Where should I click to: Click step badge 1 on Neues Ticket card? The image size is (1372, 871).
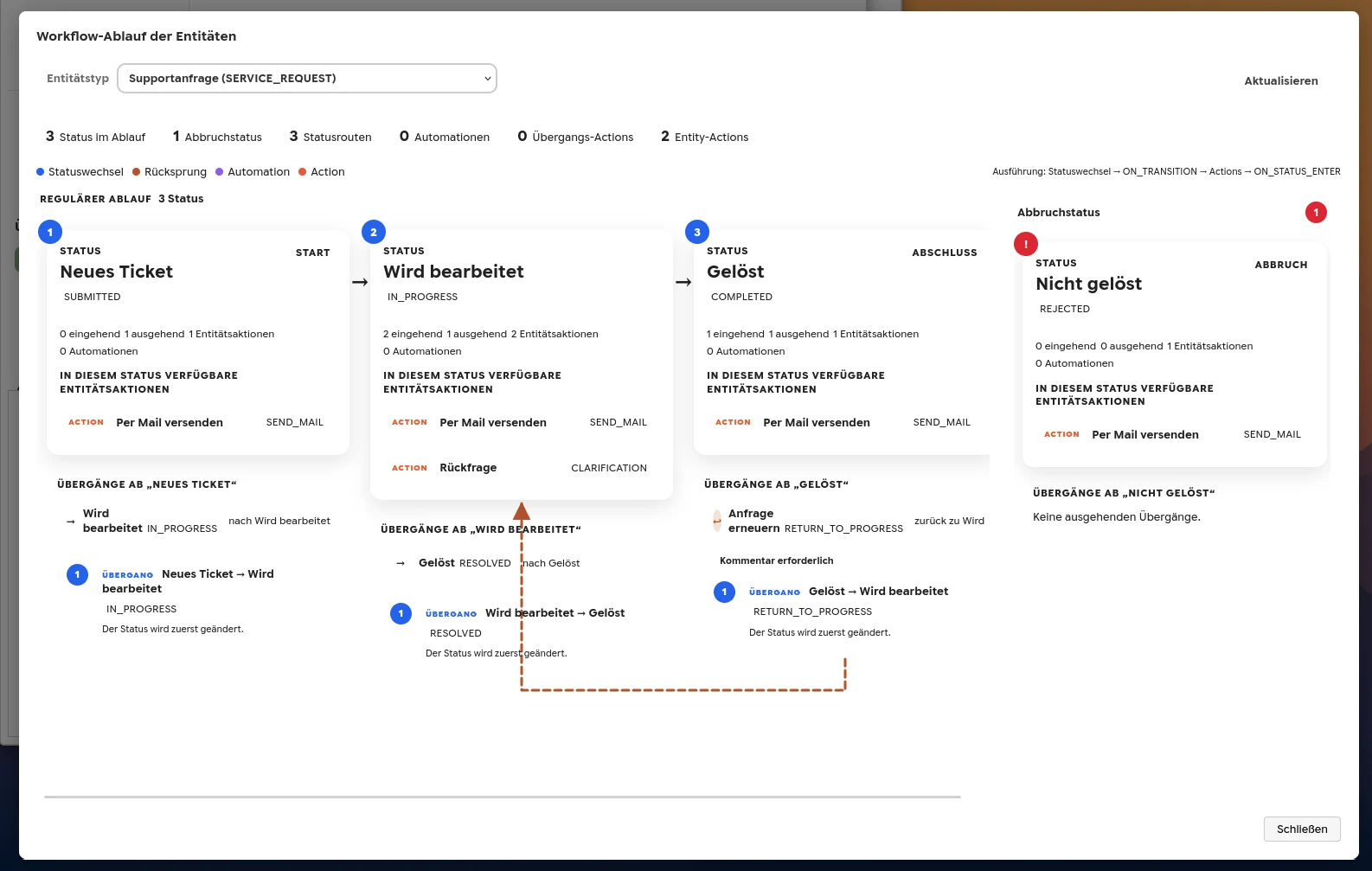click(x=50, y=232)
